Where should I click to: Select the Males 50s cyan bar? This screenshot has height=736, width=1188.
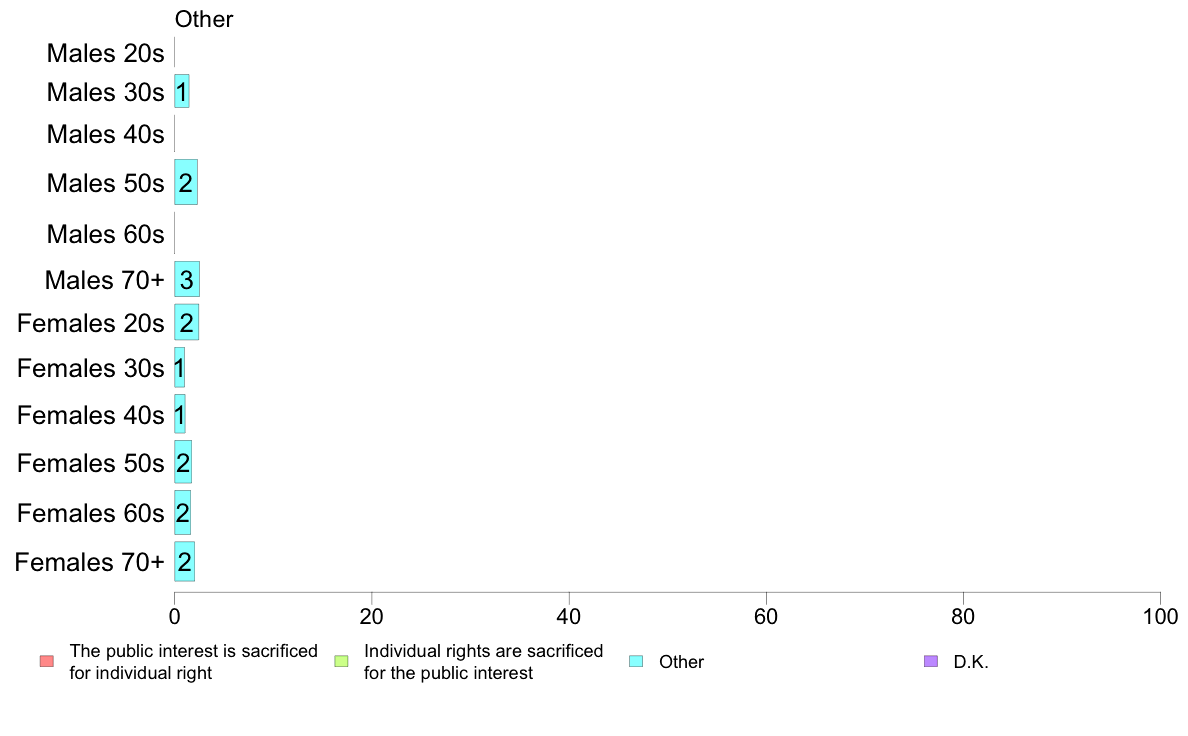pos(186,182)
